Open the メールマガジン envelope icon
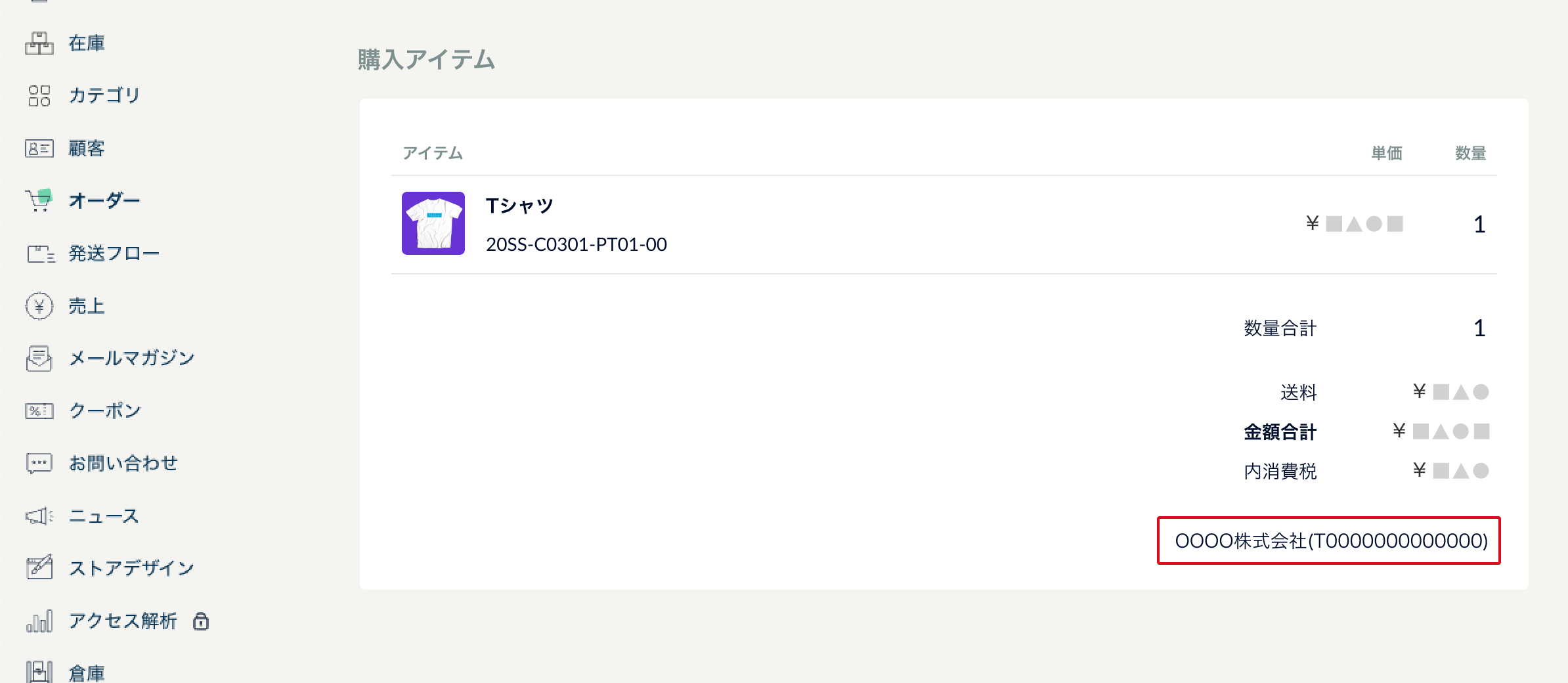The height and width of the screenshot is (683, 1568). 39,359
